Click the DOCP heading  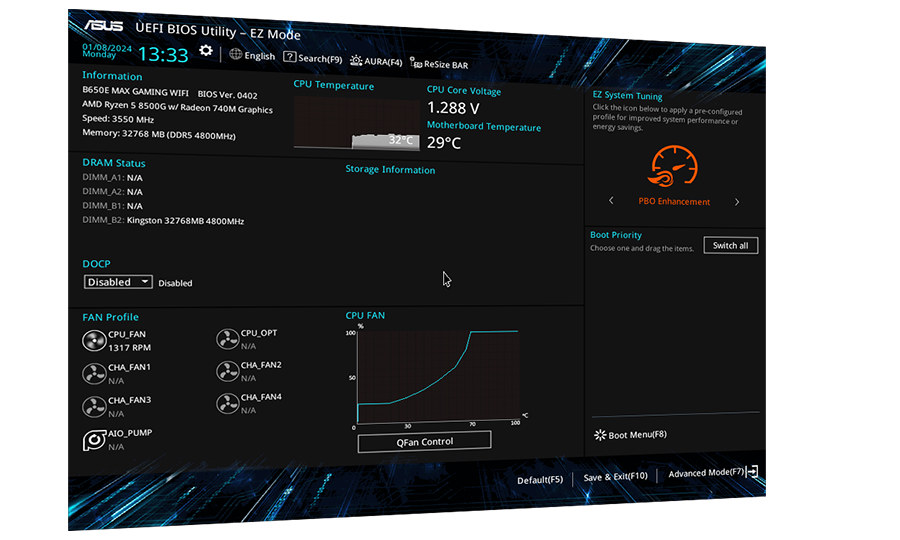[96, 263]
